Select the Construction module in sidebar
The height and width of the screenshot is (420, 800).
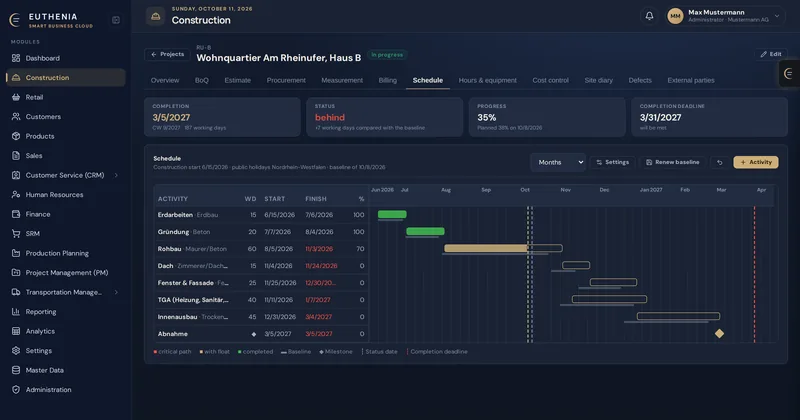66,78
